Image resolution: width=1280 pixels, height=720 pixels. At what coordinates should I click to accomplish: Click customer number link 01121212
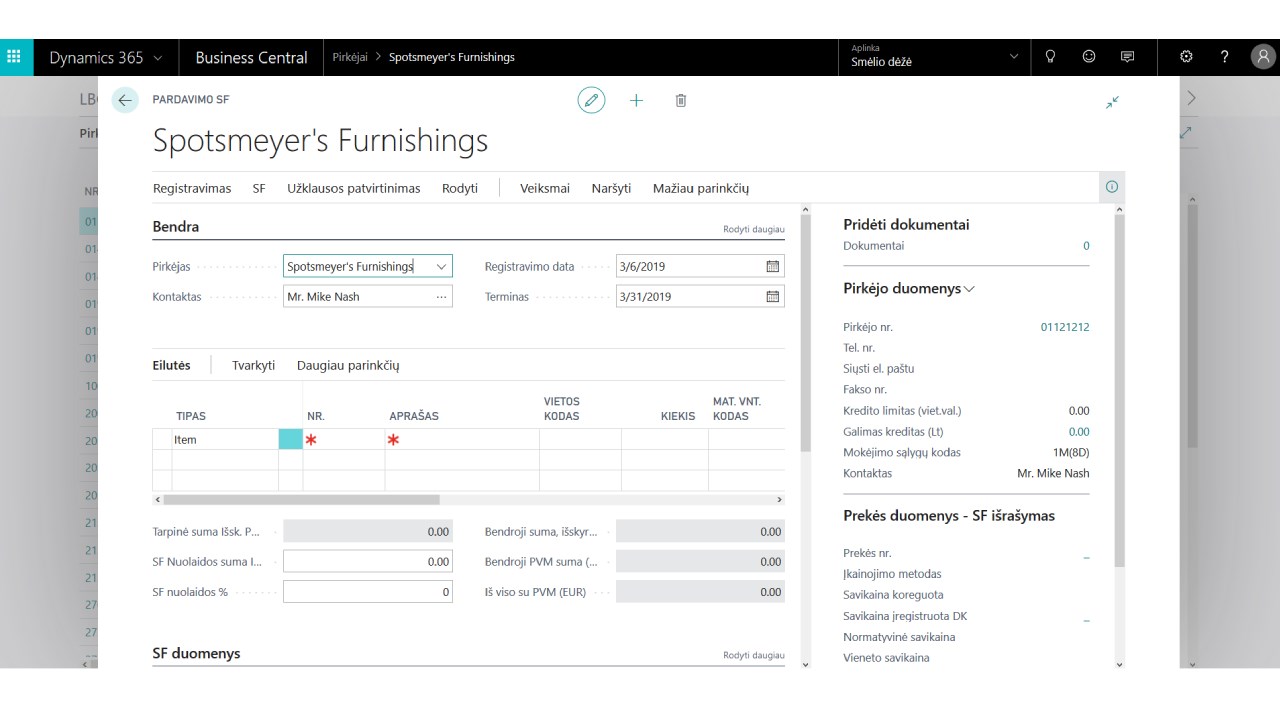coord(1065,327)
